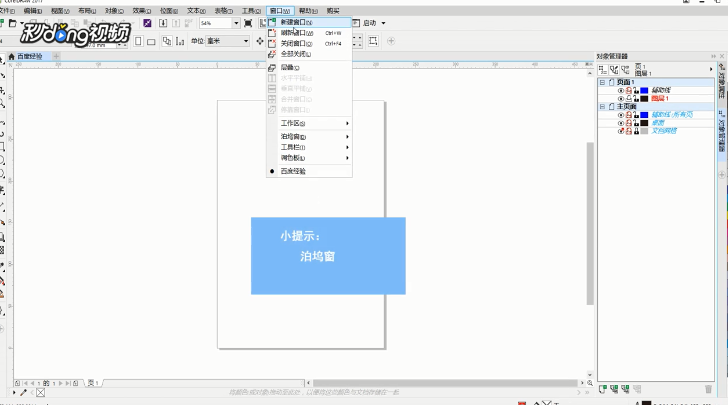
Task: Toggle visibility of 文档网格 layer
Action: (x=621, y=131)
